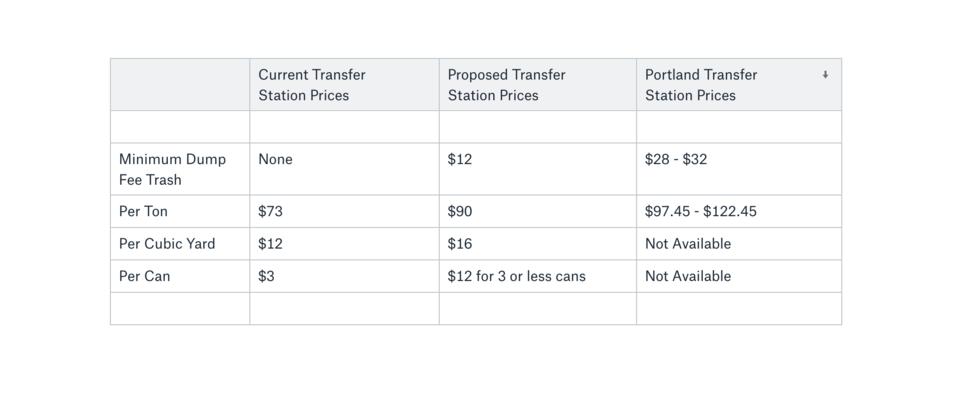Select the $90 proposed per ton cell
The height and width of the screenshot is (395, 960).
pyautogui.click(x=538, y=211)
